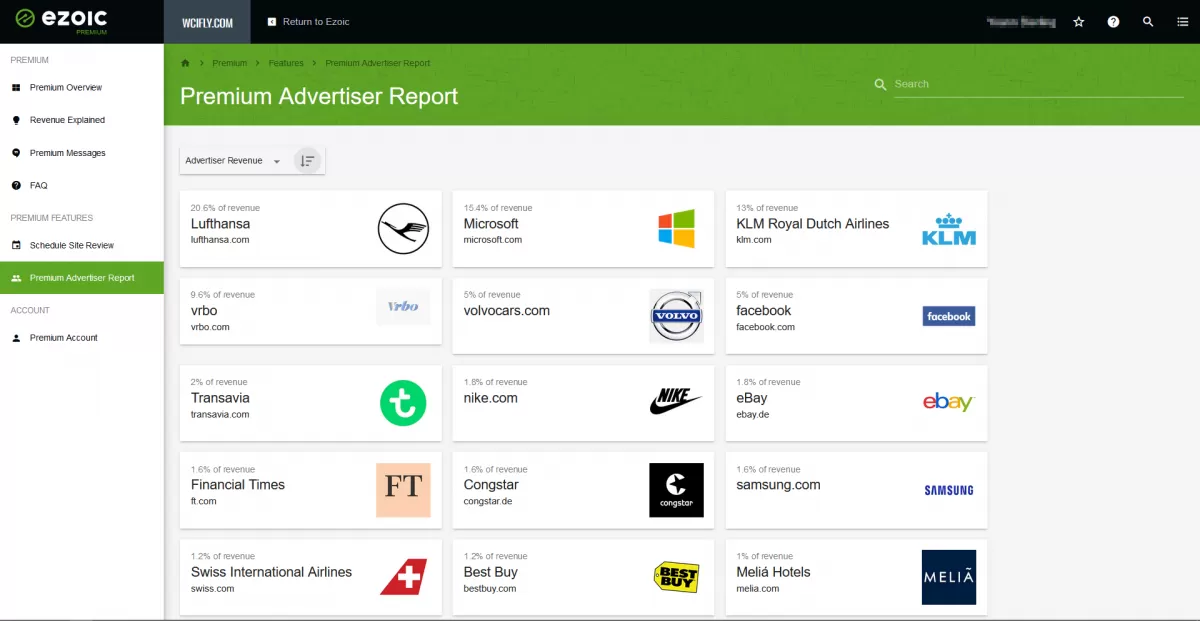
Task: Click the Premium Overview grid icon
Action: coord(16,88)
